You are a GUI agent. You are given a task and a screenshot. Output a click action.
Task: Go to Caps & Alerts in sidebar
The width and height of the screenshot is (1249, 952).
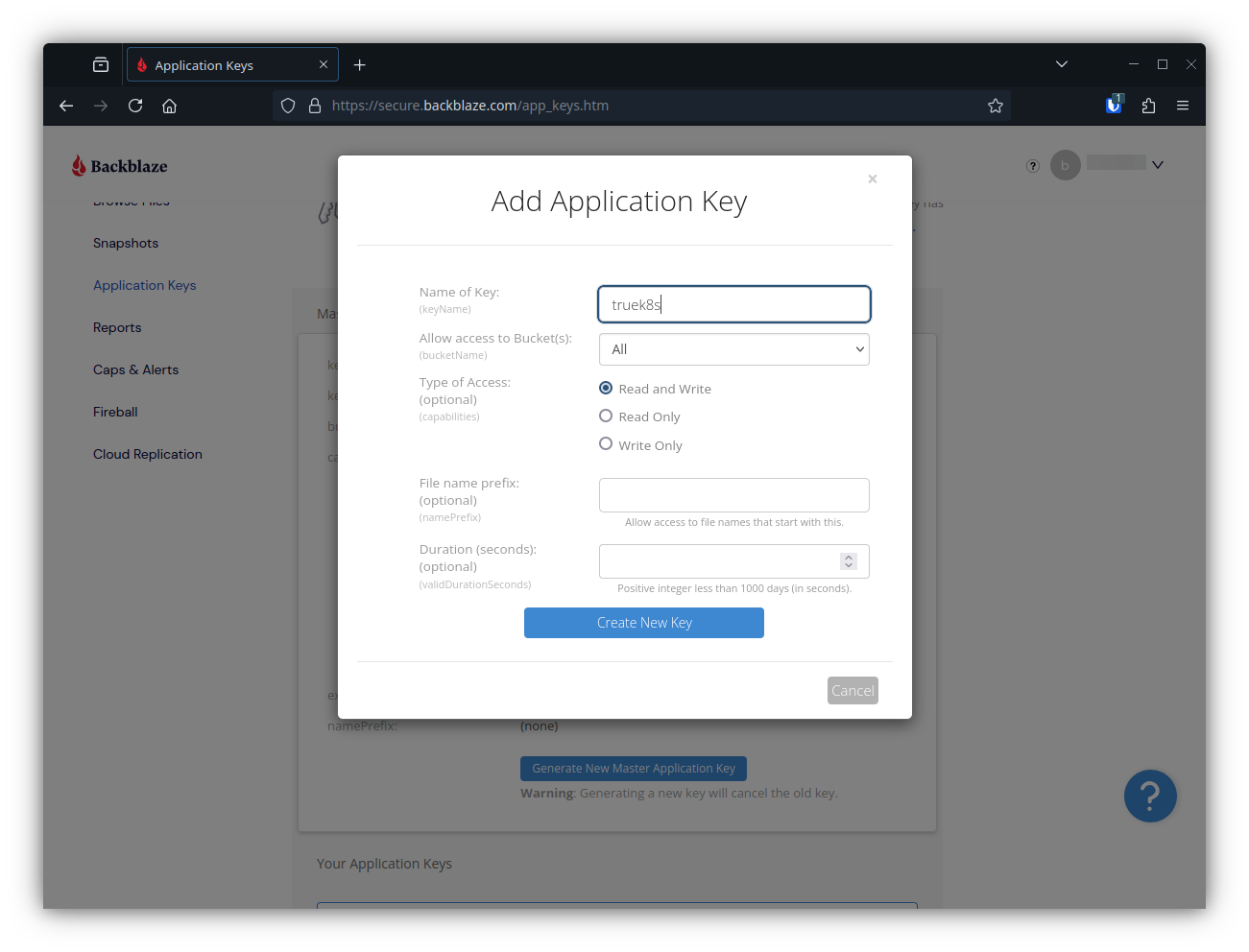(x=135, y=369)
